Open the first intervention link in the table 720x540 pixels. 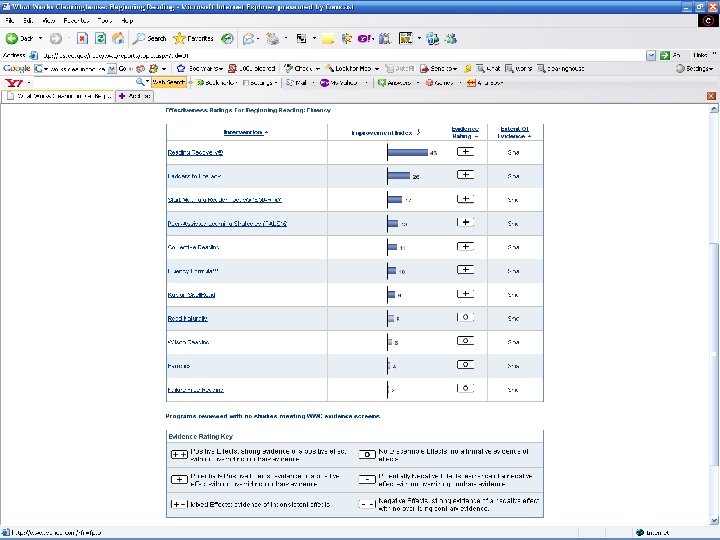[195, 152]
